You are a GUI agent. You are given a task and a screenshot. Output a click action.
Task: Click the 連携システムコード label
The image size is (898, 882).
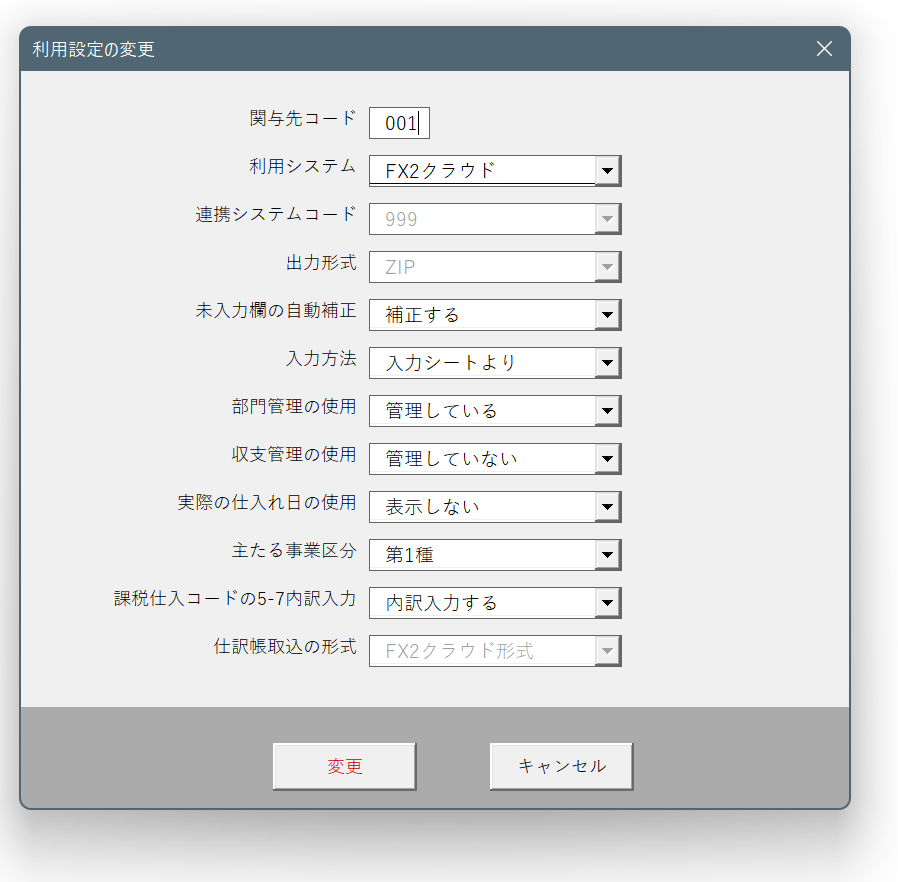tap(276, 214)
